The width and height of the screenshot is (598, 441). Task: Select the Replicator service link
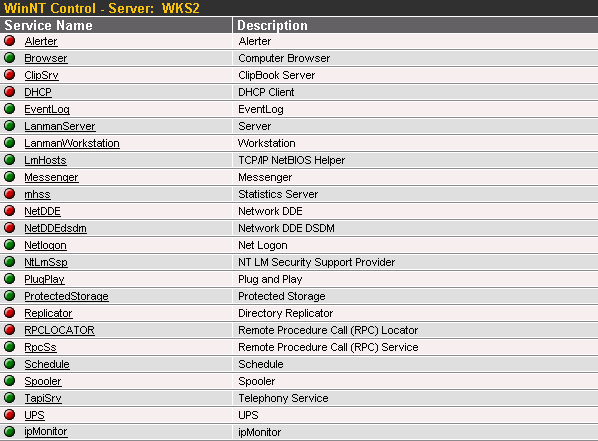point(48,313)
